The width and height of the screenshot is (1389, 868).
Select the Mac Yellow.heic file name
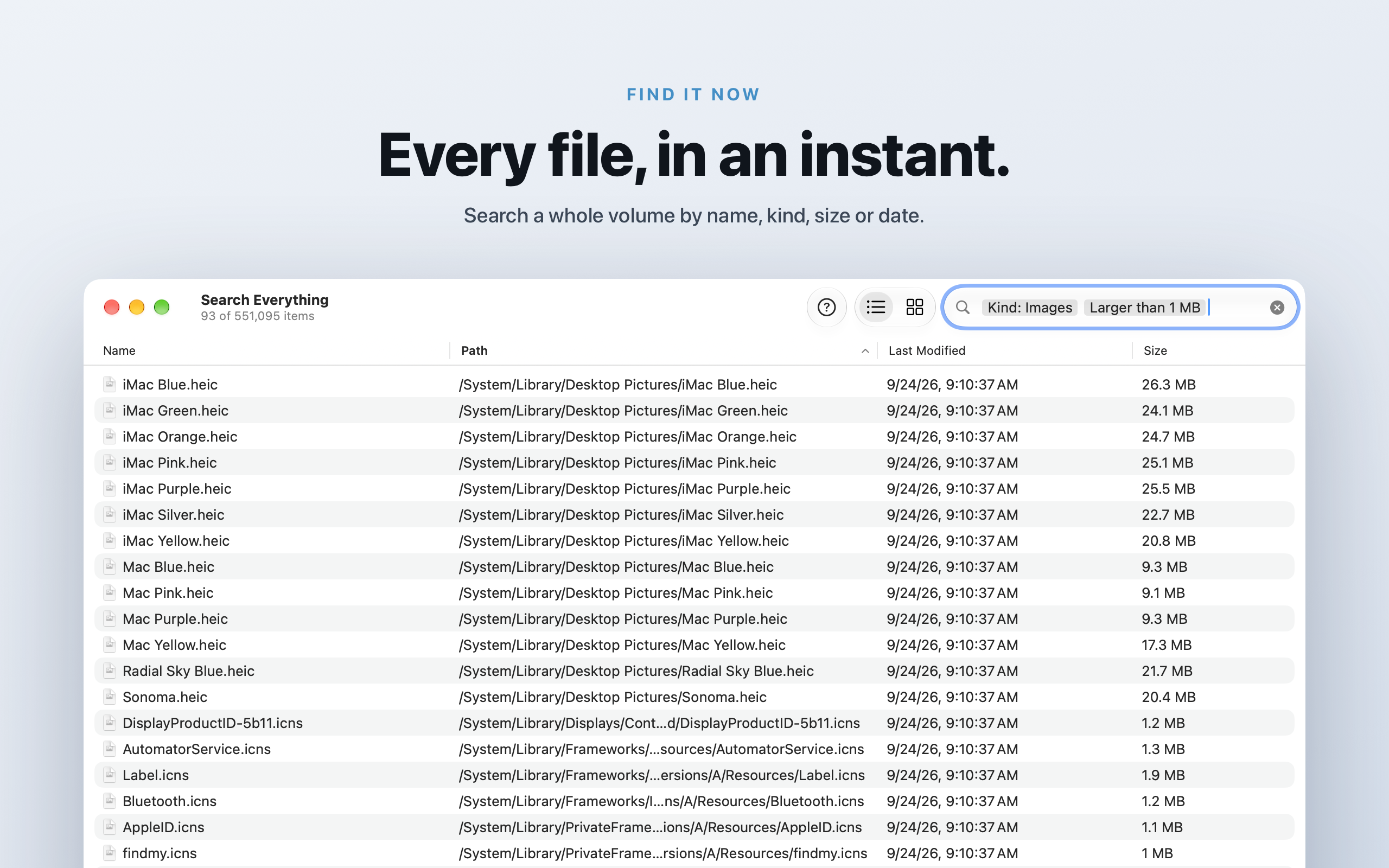pyautogui.click(x=175, y=645)
